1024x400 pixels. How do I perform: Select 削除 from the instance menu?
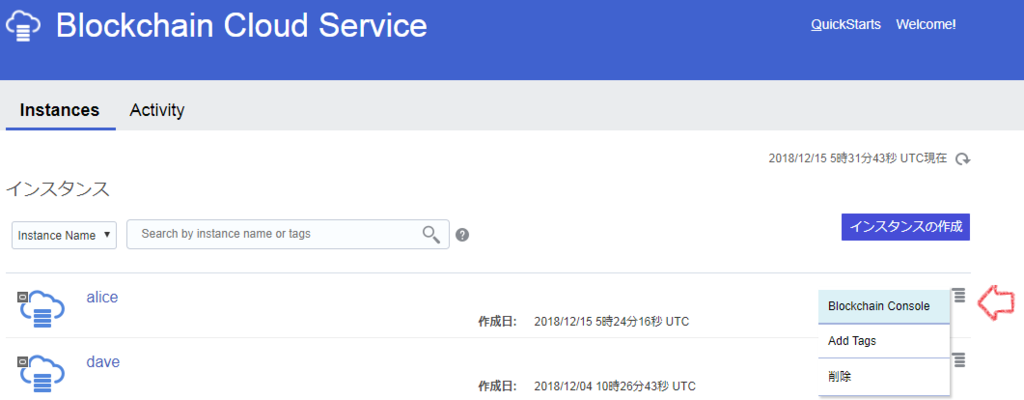(x=884, y=376)
